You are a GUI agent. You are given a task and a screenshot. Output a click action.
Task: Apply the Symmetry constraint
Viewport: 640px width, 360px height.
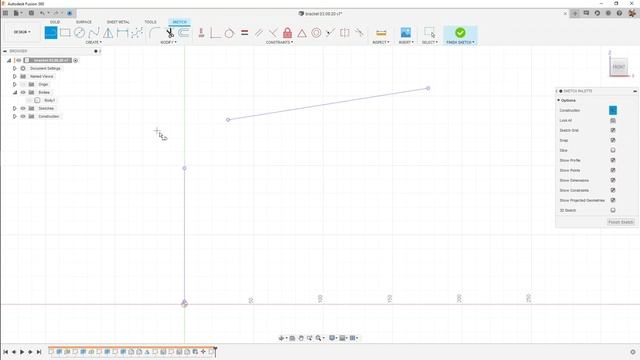[345, 33]
